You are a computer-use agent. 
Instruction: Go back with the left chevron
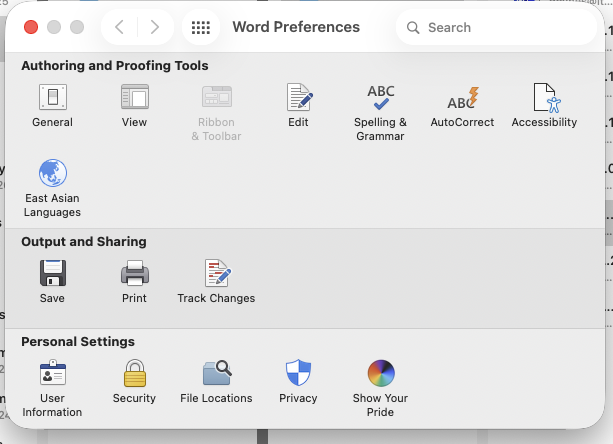[120, 27]
